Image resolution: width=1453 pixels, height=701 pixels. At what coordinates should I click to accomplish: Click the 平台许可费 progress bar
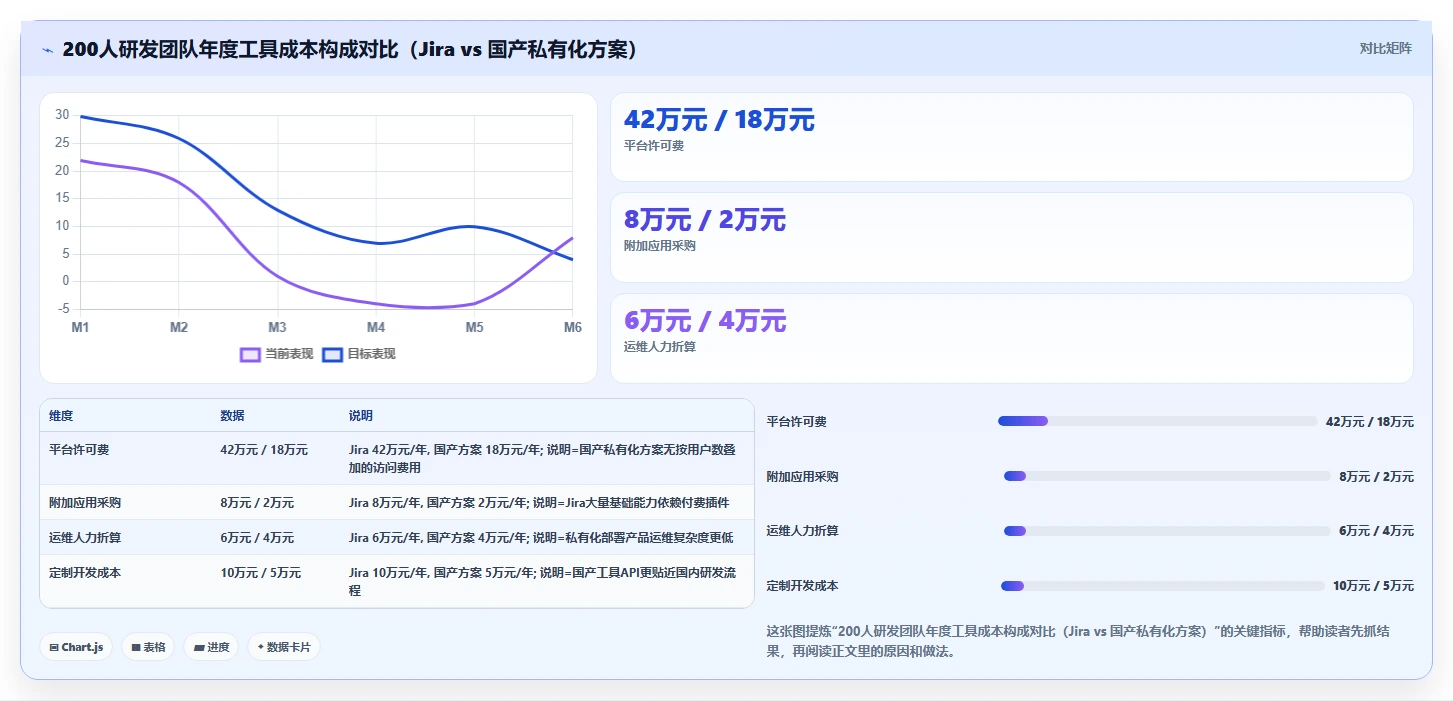[1157, 421]
